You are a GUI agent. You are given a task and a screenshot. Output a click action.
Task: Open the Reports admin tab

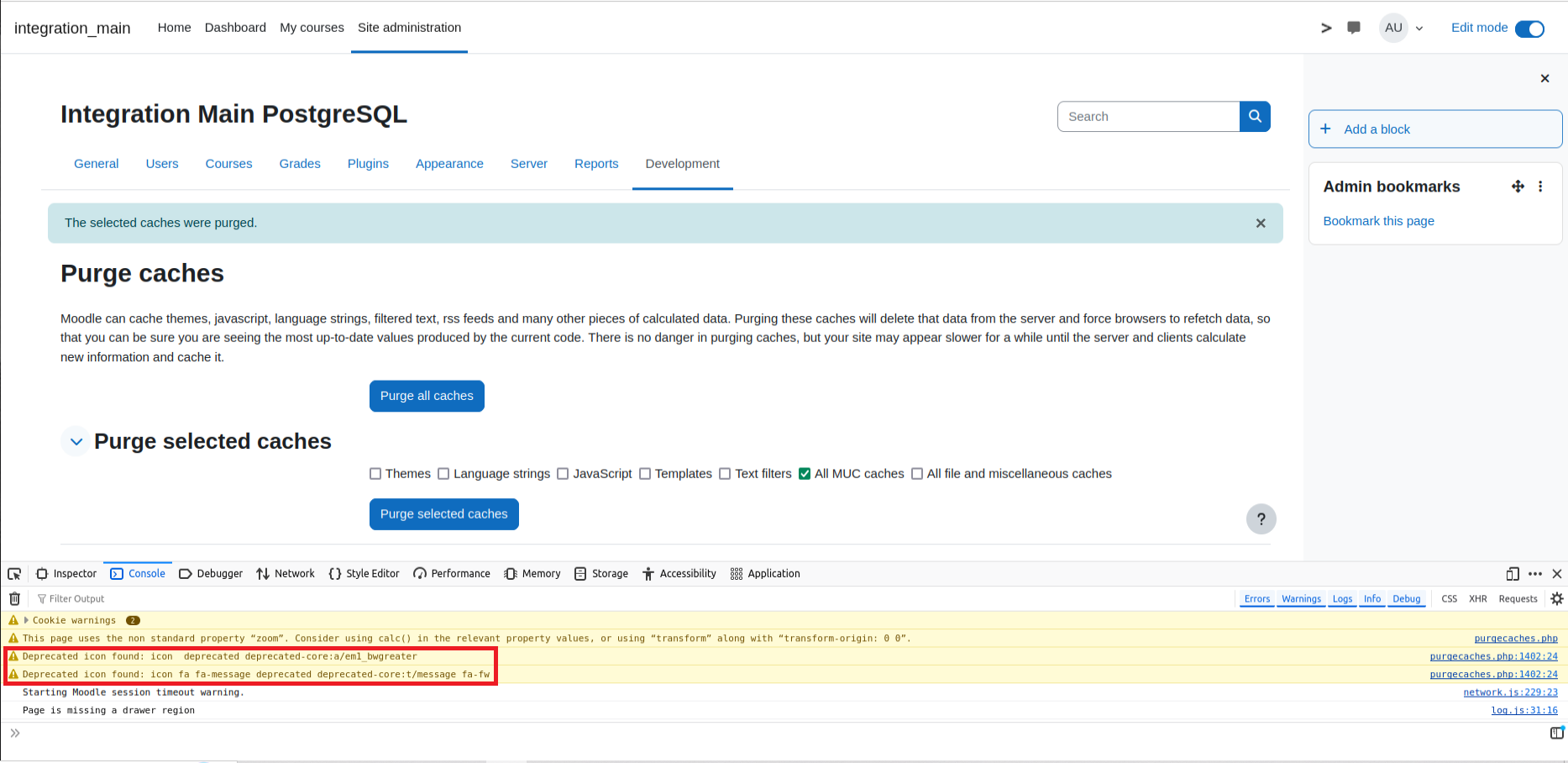point(596,164)
